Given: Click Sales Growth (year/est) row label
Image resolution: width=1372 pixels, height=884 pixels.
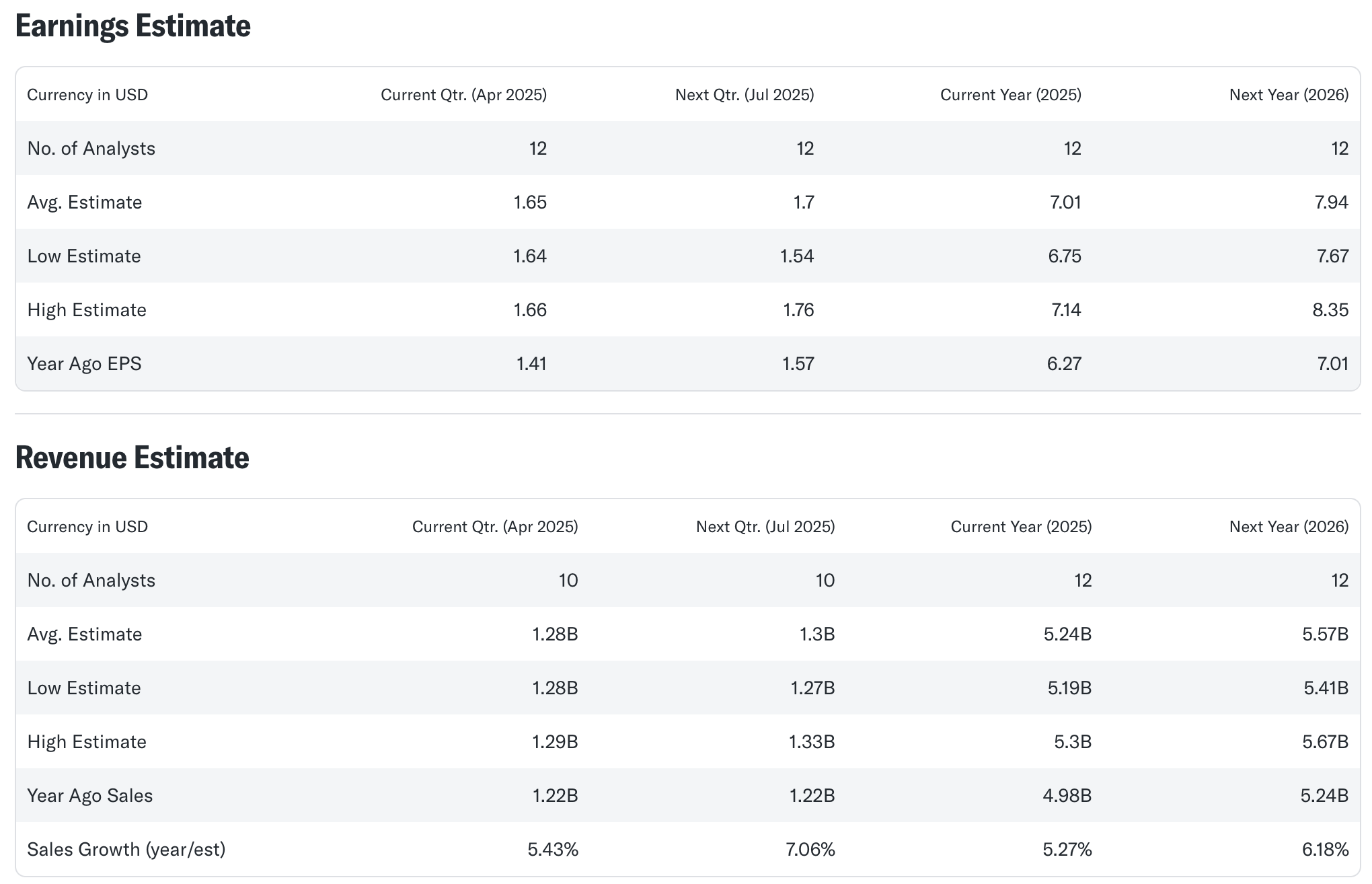Looking at the screenshot, I should click(126, 850).
